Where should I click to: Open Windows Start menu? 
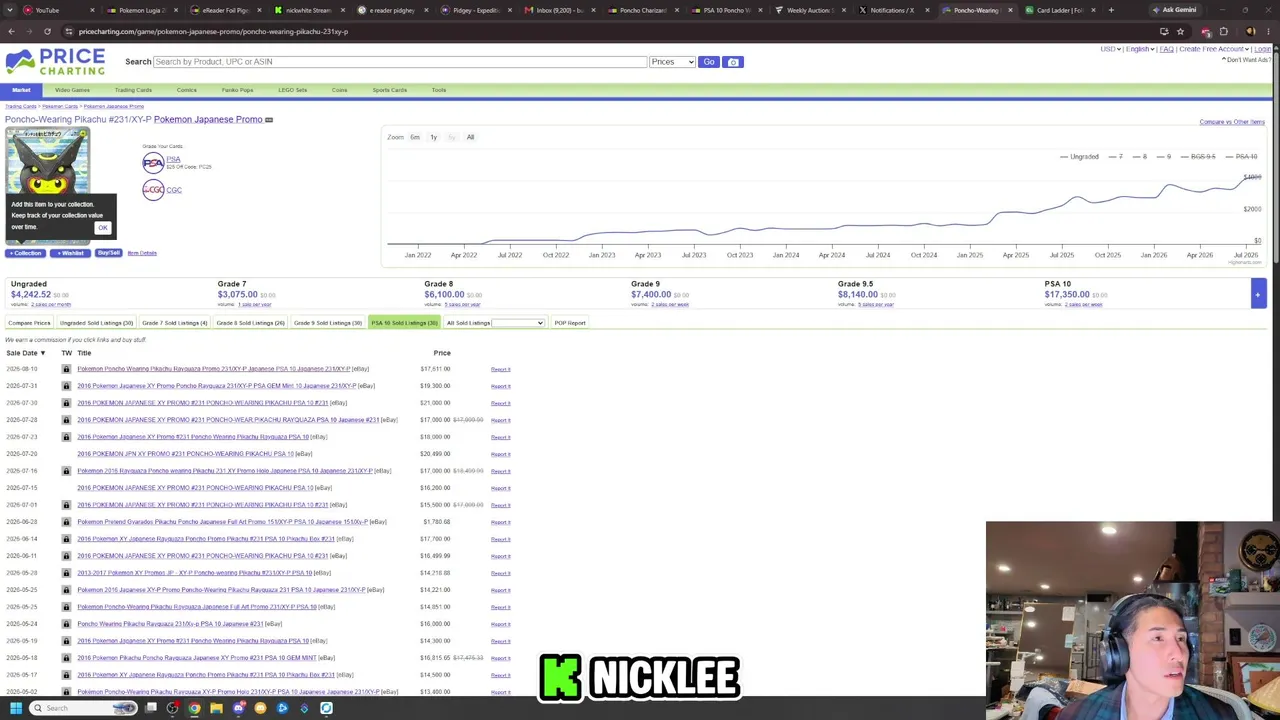[15, 708]
